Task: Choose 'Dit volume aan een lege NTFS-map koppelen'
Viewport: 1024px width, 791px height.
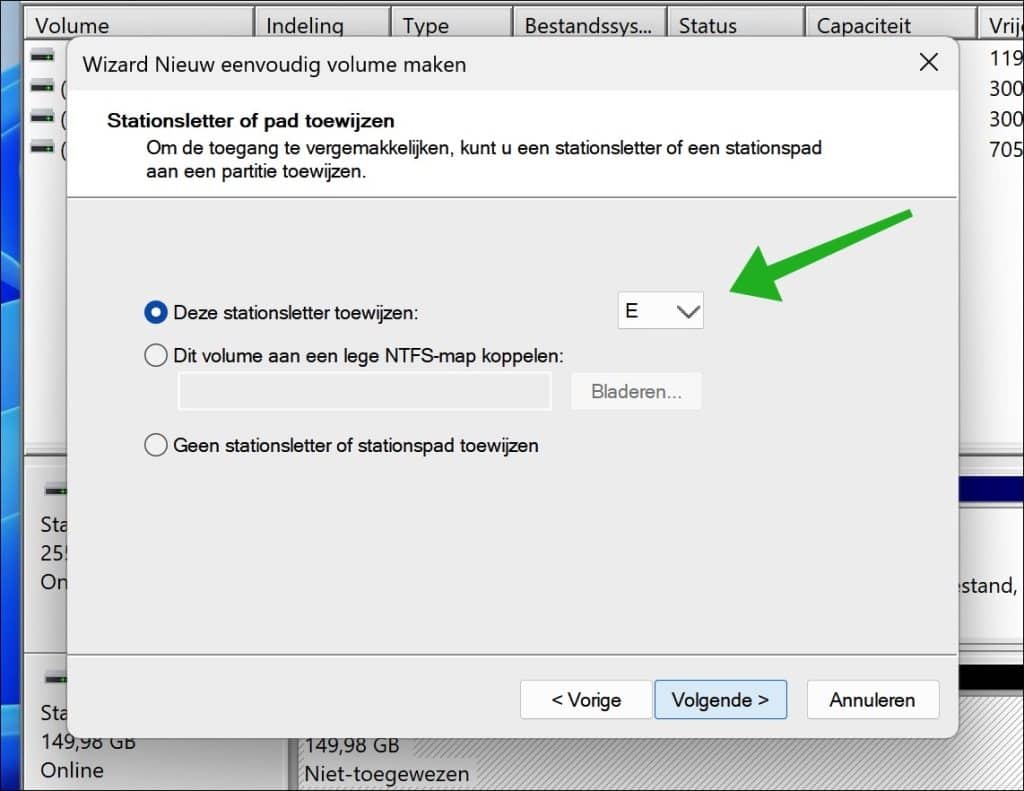Action: point(156,355)
